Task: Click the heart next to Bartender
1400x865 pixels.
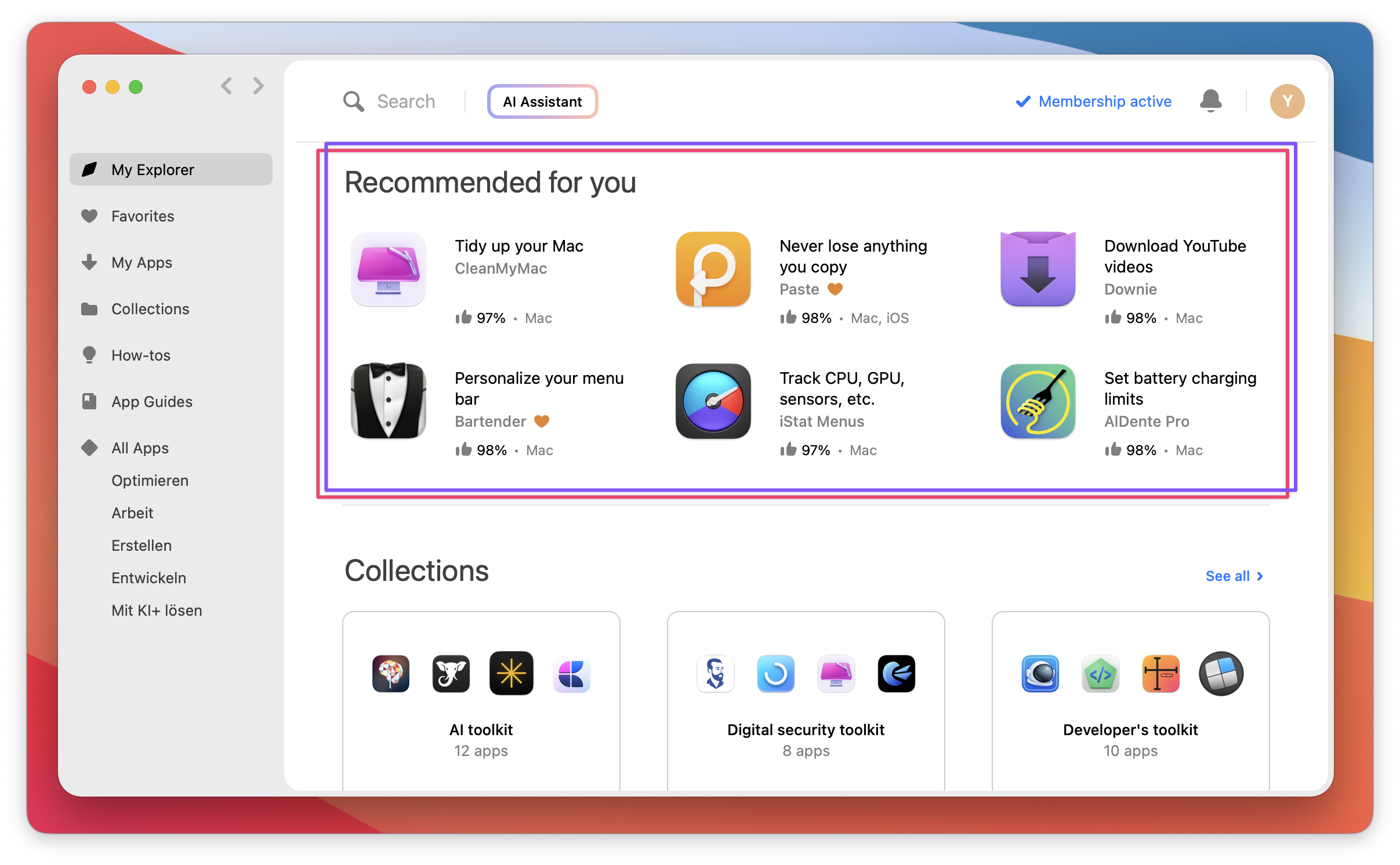Action: [x=542, y=421]
